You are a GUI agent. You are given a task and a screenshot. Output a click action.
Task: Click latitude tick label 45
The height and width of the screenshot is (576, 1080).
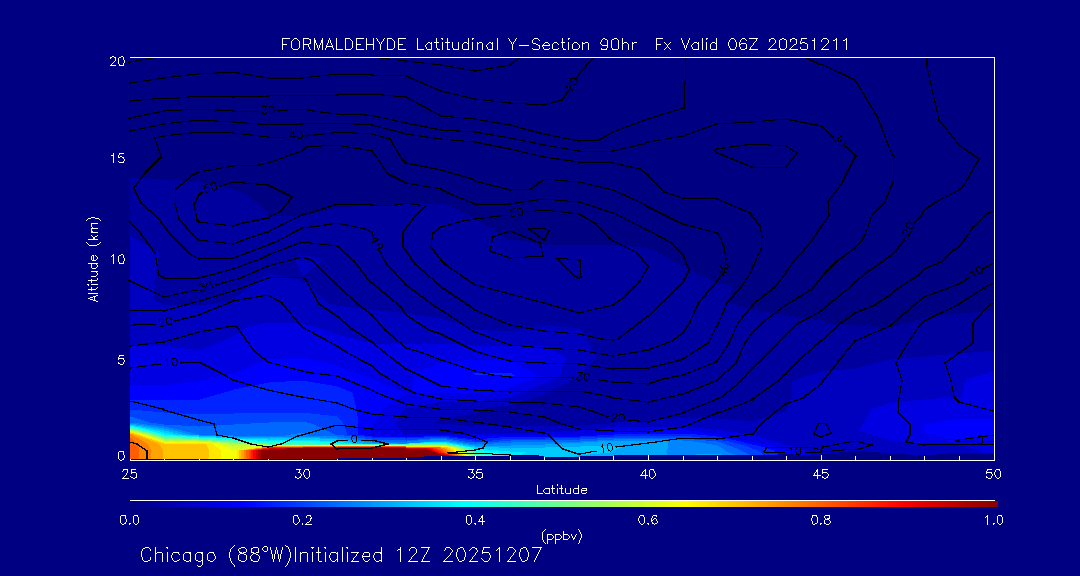click(821, 473)
